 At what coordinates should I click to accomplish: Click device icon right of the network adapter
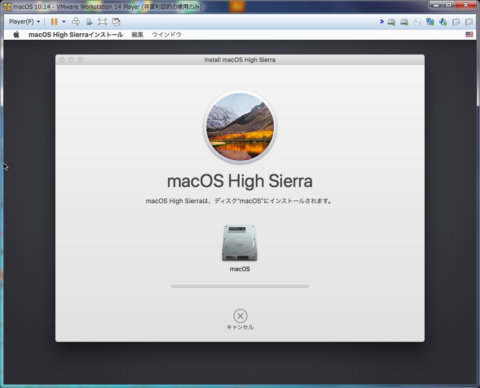(x=443, y=22)
